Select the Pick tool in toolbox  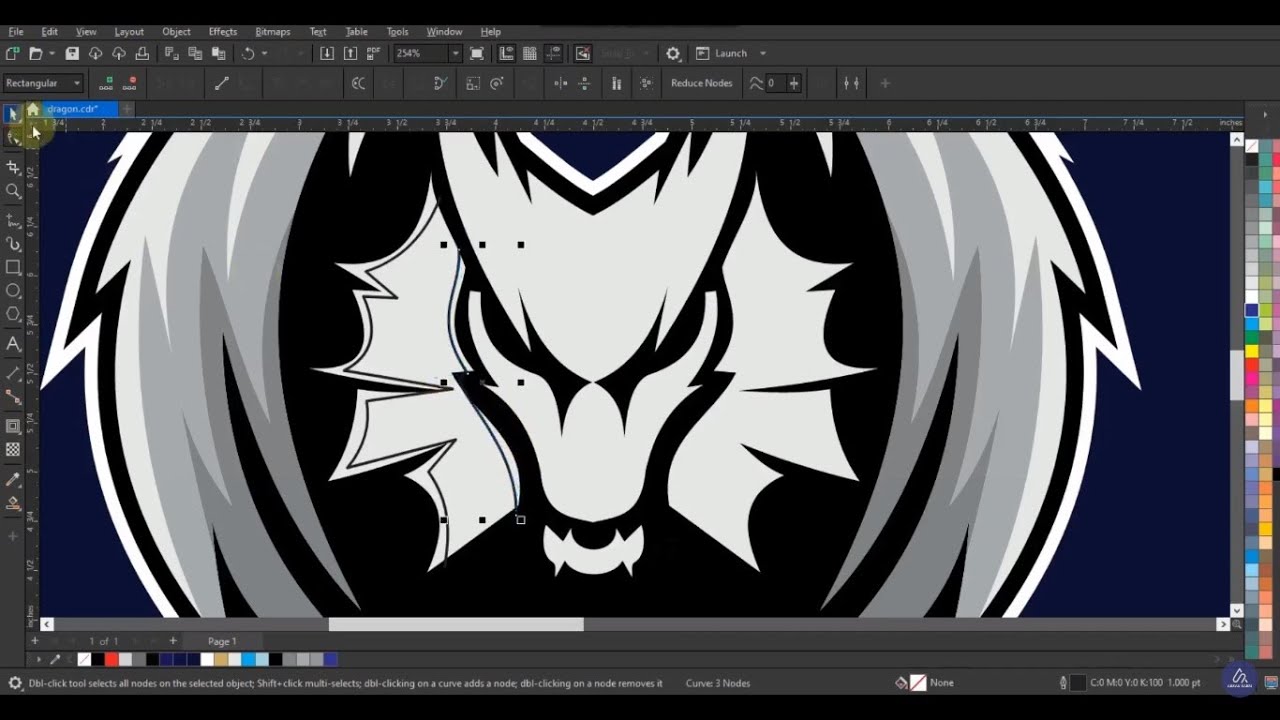tap(13, 114)
